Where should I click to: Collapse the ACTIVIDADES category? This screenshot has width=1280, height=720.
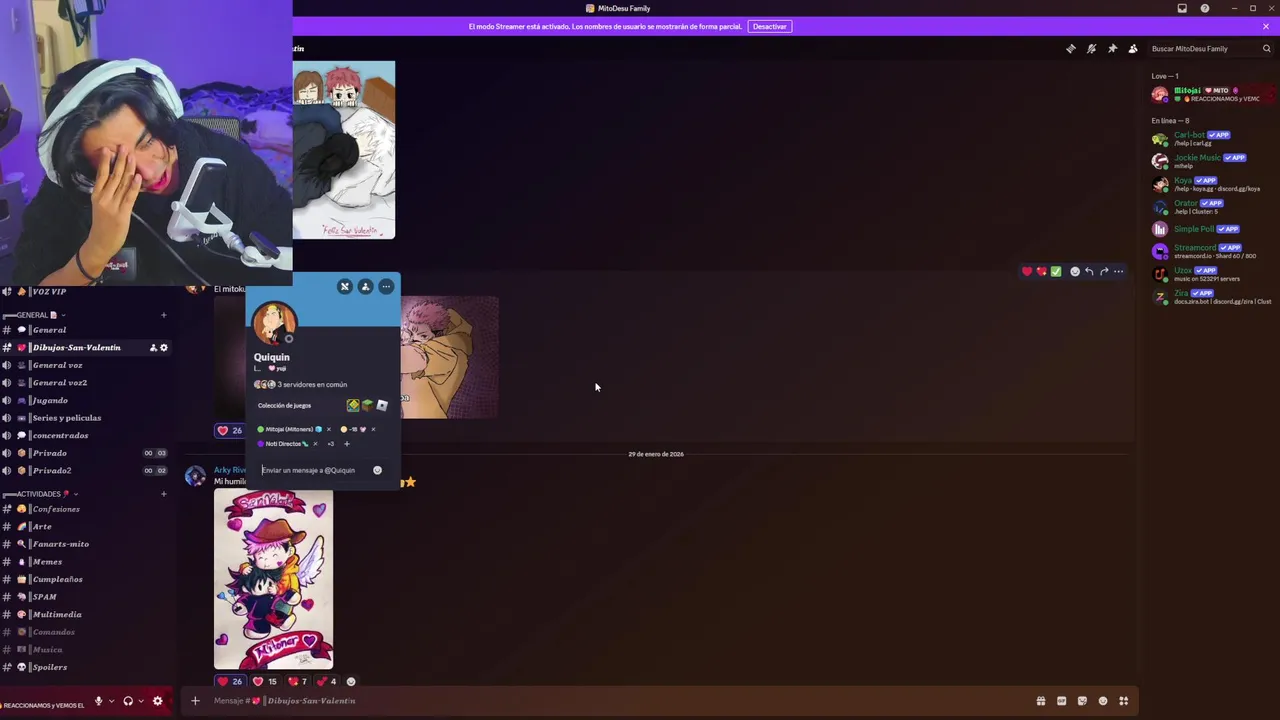pos(42,494)
